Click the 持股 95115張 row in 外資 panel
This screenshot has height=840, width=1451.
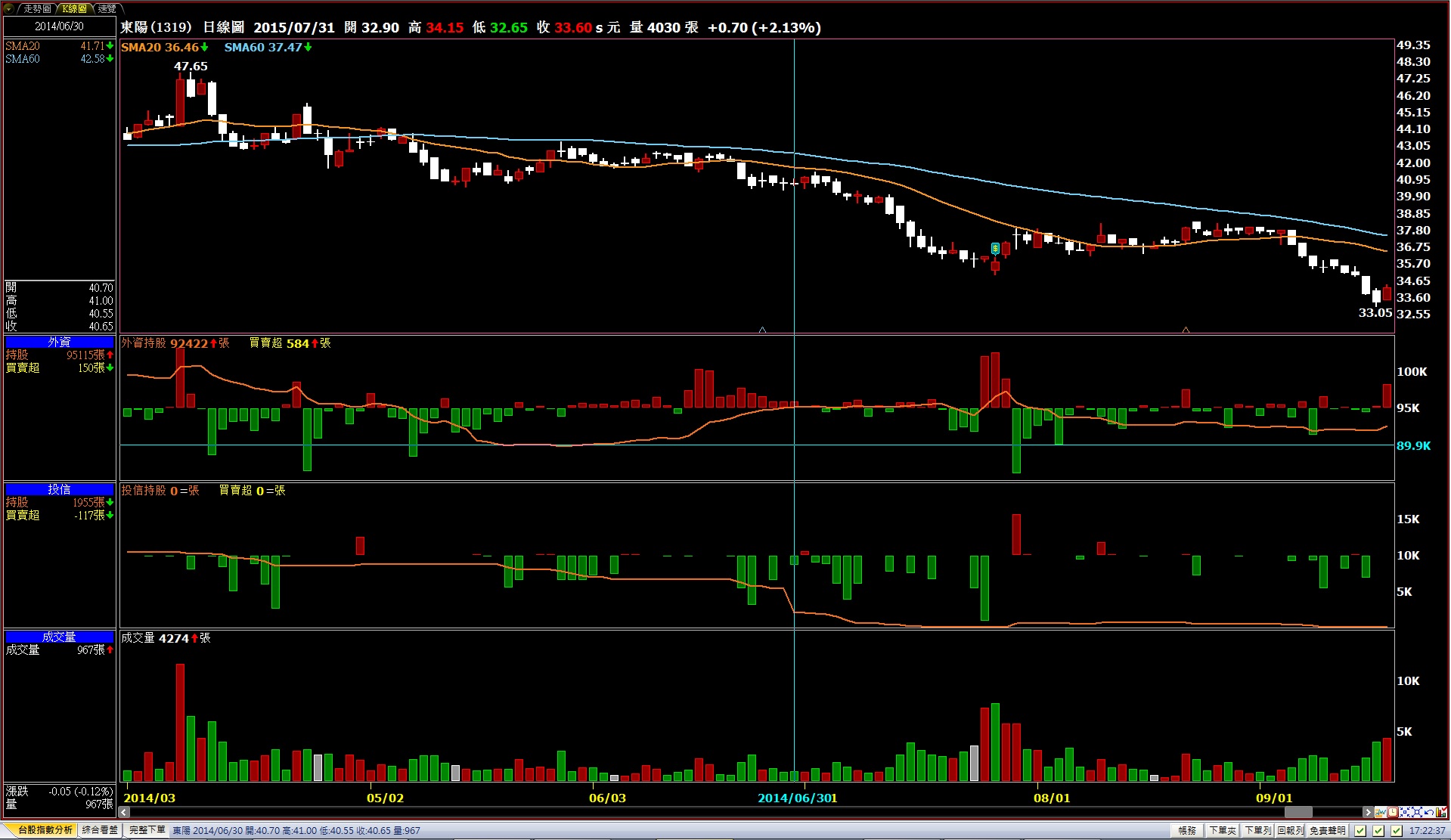[60, 355]
